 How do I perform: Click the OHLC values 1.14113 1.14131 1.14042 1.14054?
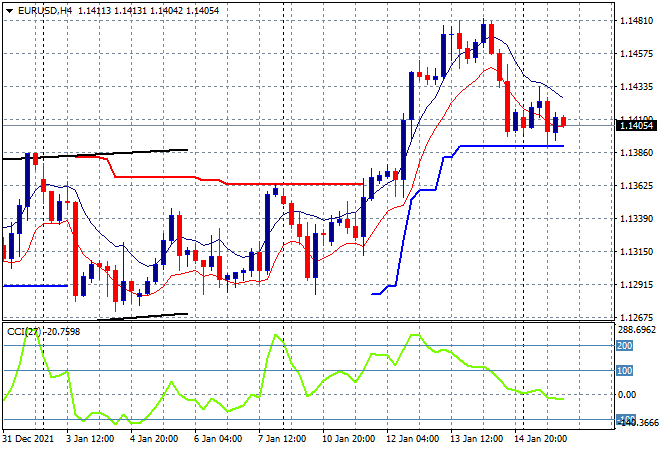point(149,11)
